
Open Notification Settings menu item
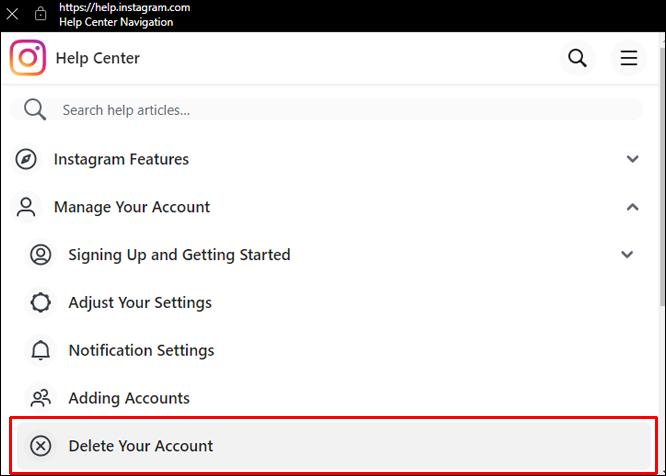(x=141, y=350)
